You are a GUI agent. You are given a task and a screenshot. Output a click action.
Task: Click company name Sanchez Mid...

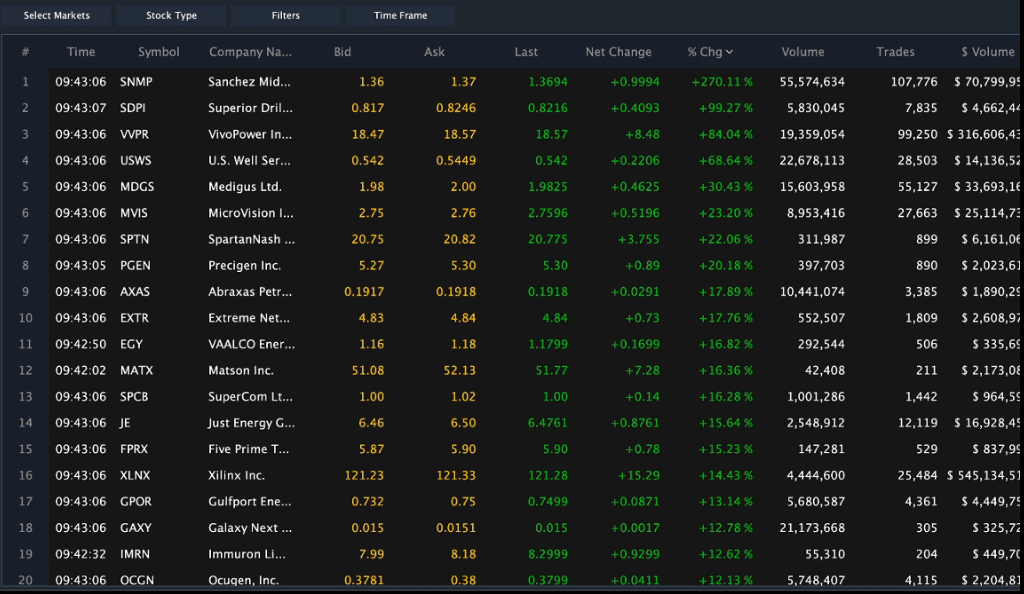tap(249, 82)
